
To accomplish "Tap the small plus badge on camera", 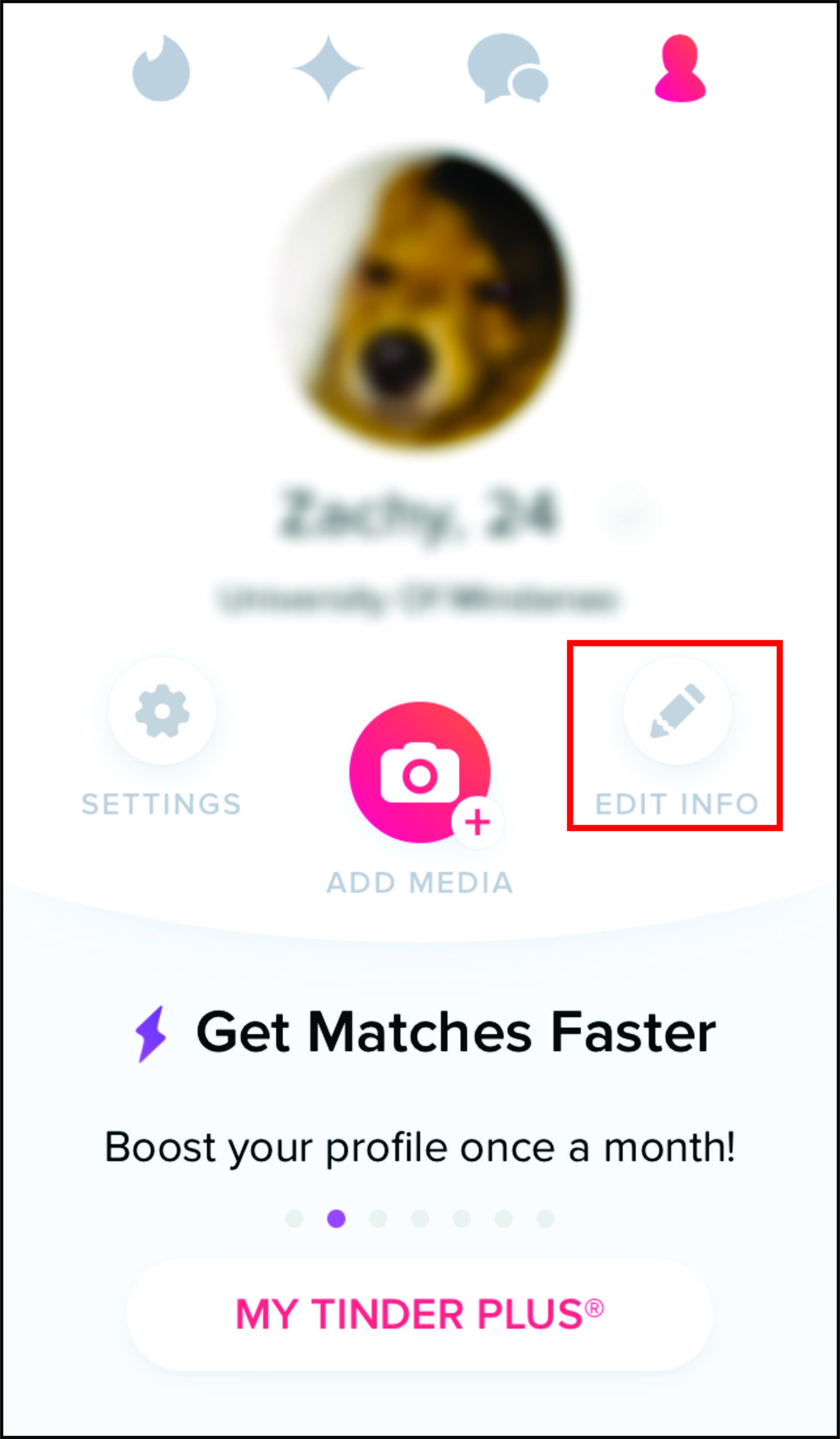I will [x=478, y=822].
